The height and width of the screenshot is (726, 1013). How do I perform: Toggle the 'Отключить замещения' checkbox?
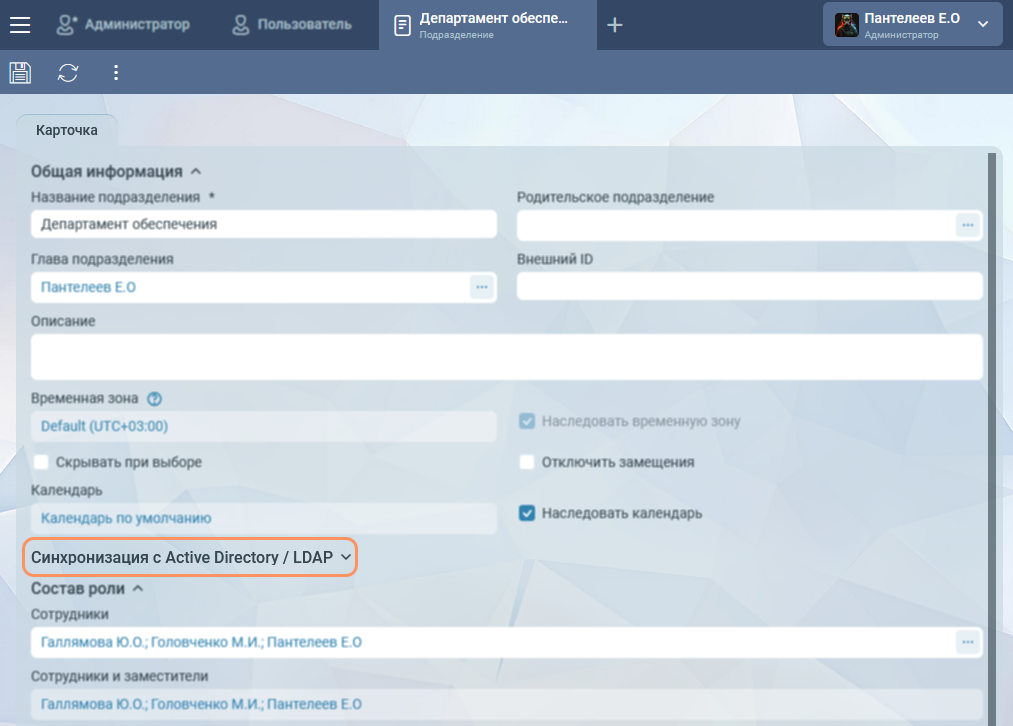pyautogui.click(x=527, y=462)
